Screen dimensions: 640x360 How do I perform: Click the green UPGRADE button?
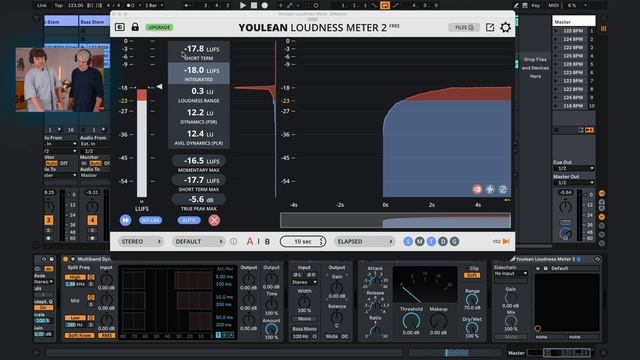click(159, 27)
